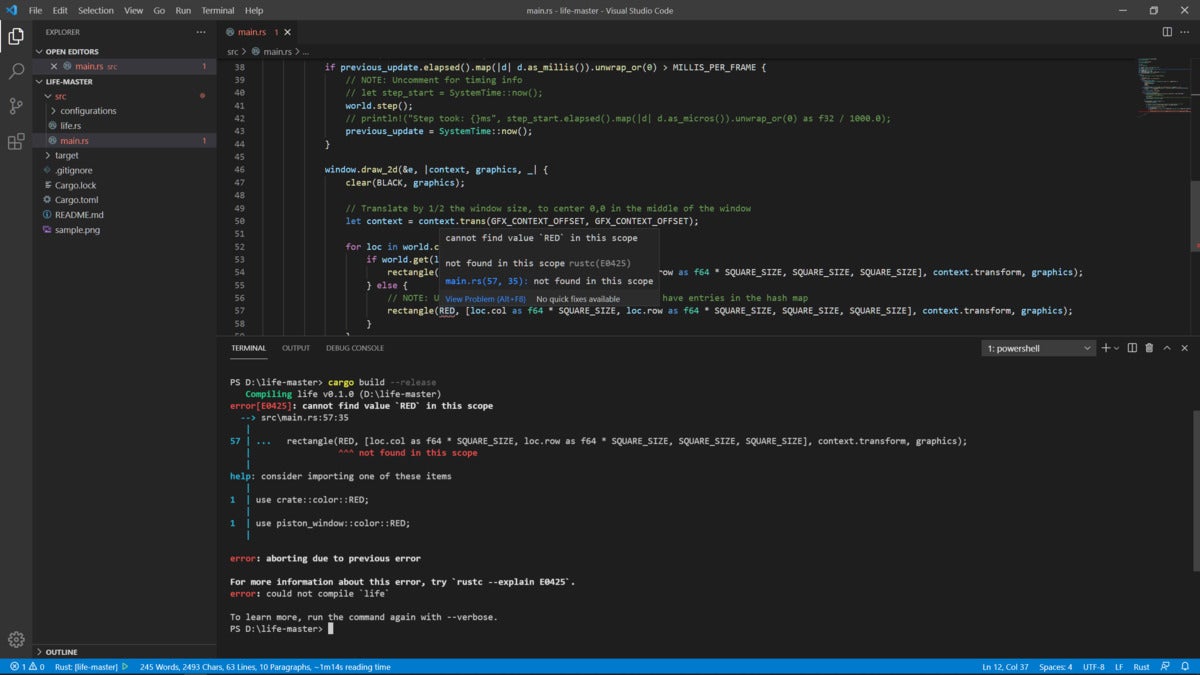Click View Problem link in hover popup

(x=485, y=299)
